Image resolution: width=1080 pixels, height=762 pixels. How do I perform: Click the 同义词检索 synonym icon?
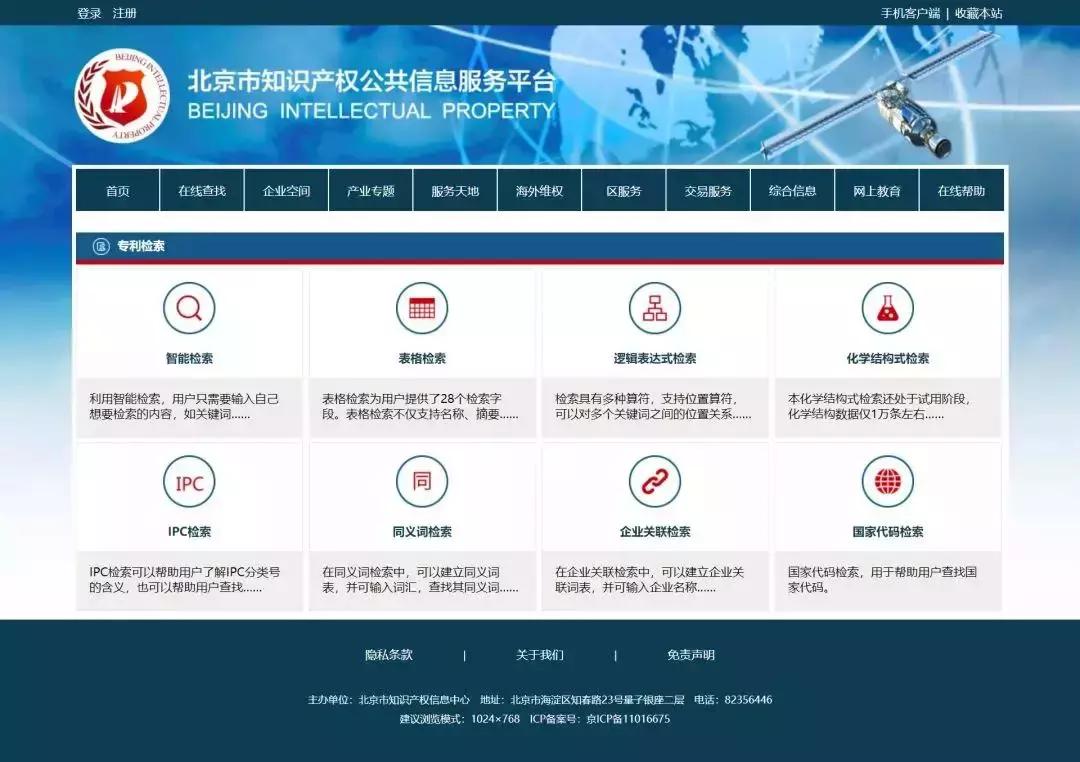(x=421, y=481)
